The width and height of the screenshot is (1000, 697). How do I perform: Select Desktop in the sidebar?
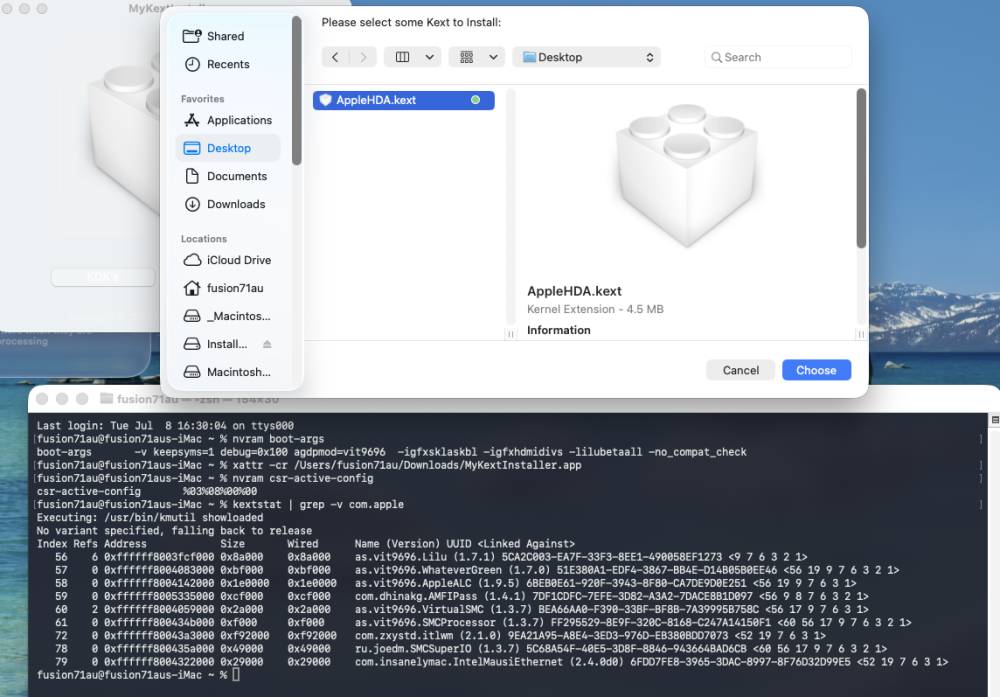(x=227, y=148)
